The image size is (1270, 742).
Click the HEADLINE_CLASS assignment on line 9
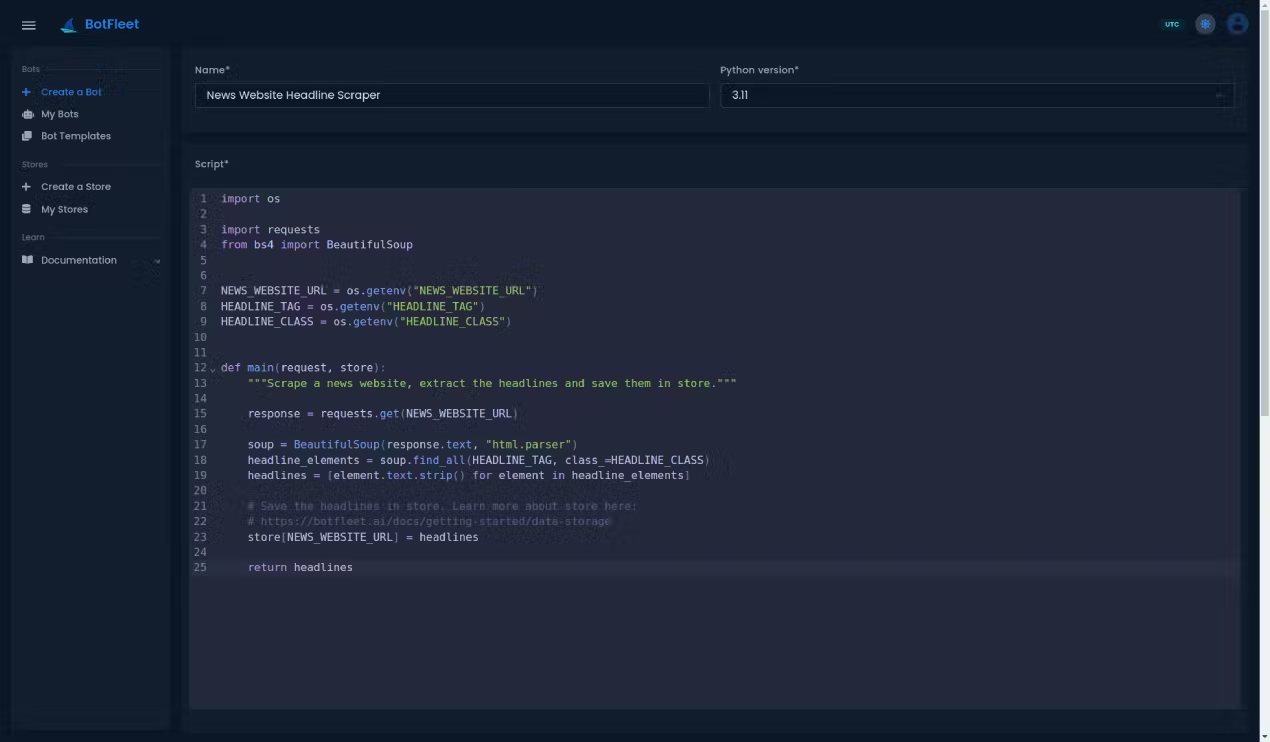[366, 322]
